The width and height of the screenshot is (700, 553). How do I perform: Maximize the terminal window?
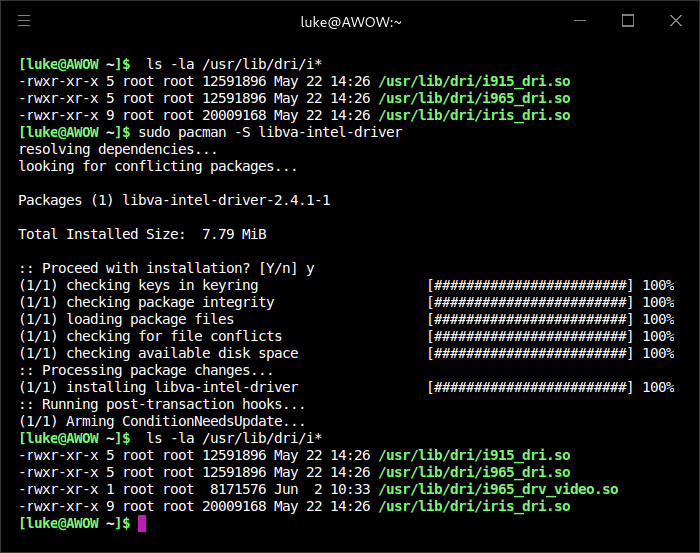point(628,21)
